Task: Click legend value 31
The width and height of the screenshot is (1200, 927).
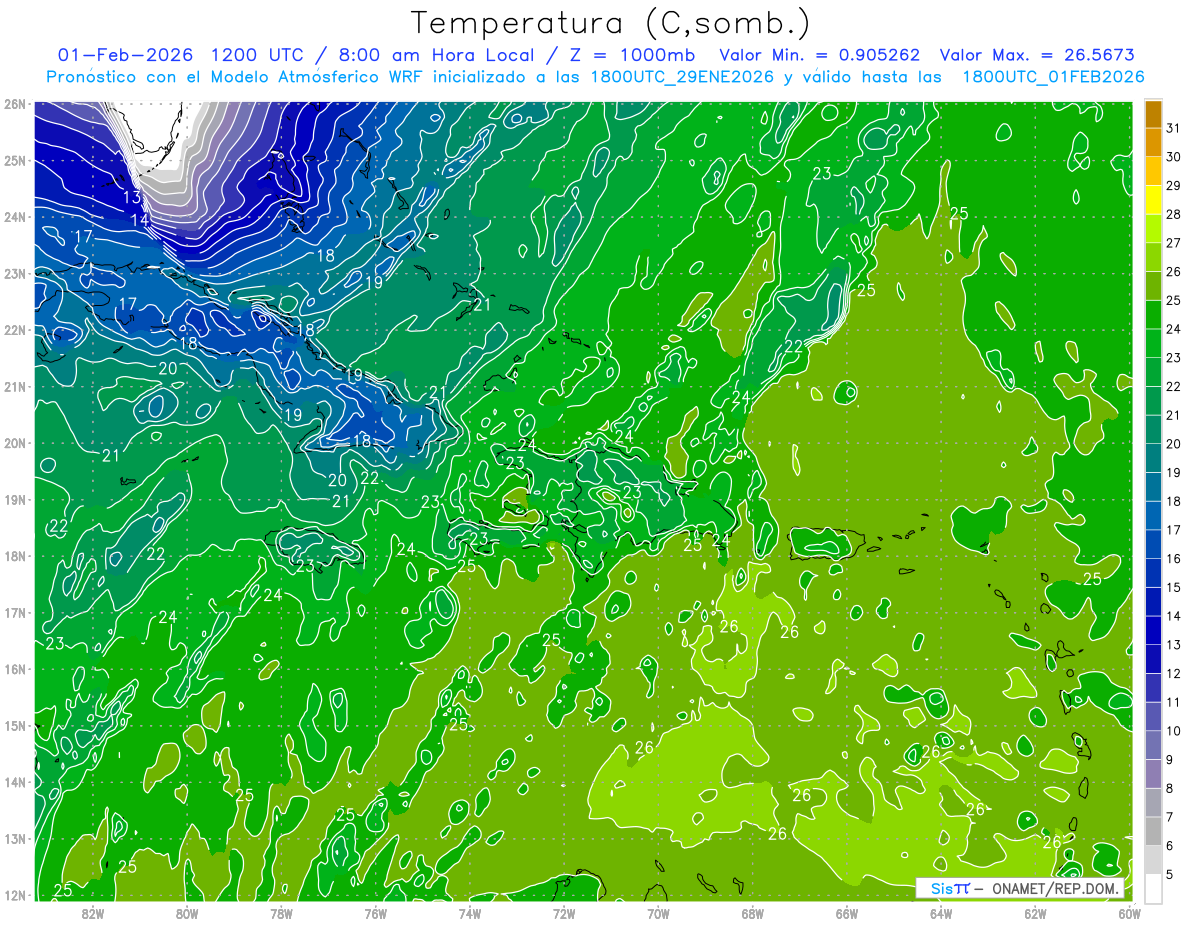Action: (x=1173, y=128)
